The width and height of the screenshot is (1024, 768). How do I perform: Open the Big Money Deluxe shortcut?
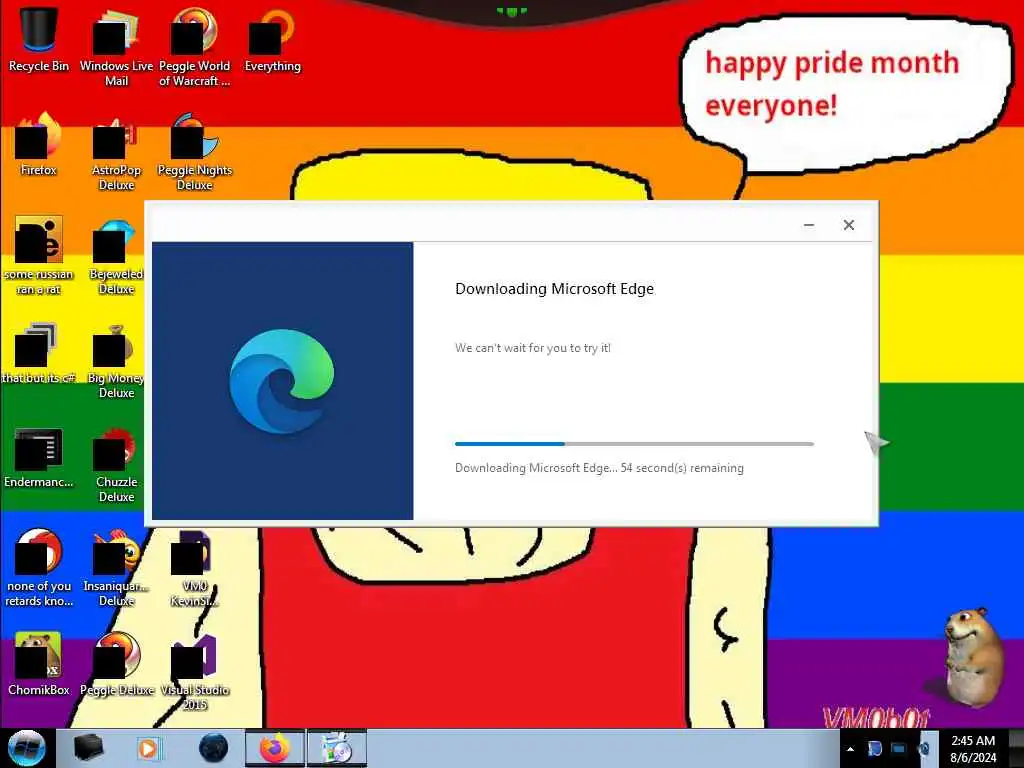point(116,360)
